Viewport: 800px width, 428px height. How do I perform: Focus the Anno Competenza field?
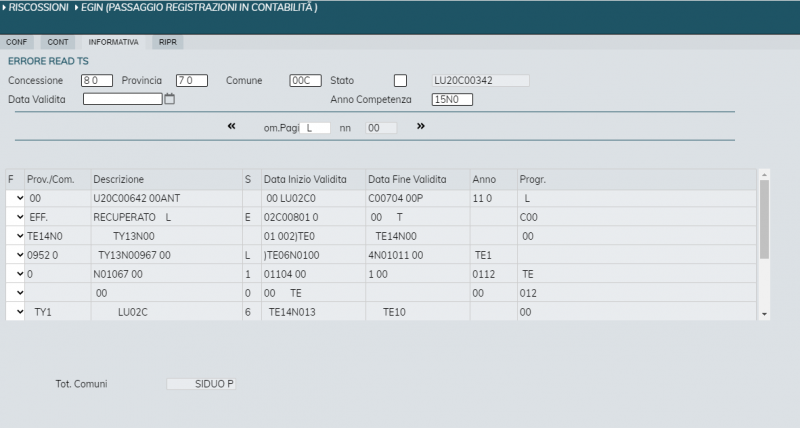(451, 99)
